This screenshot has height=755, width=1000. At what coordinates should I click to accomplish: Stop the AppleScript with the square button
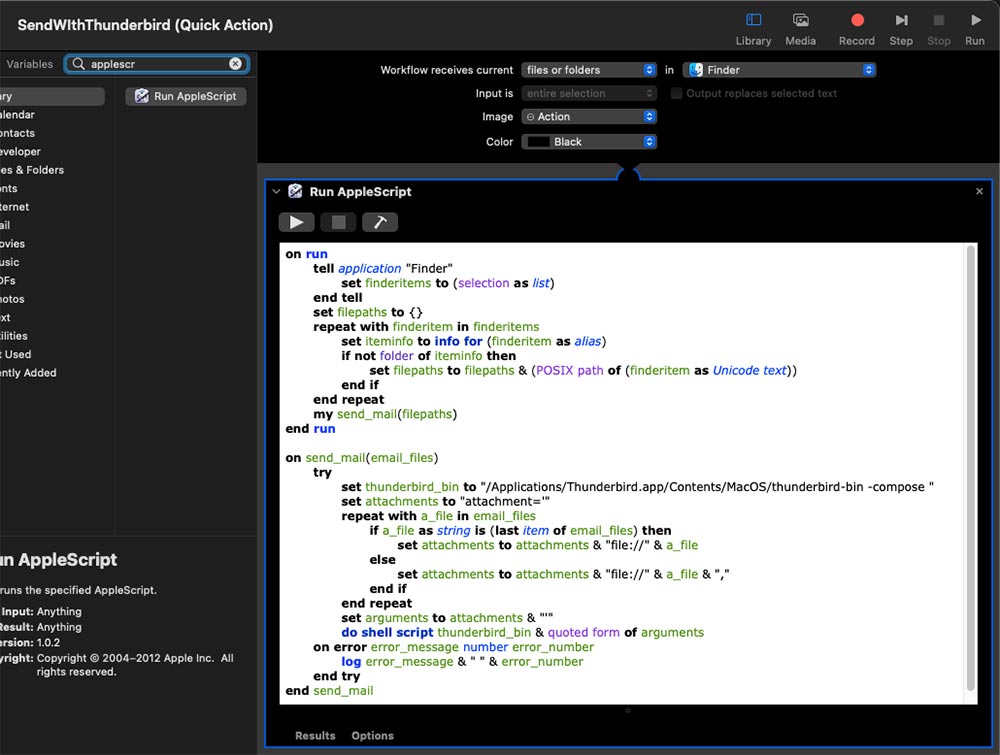click(338, 222)
